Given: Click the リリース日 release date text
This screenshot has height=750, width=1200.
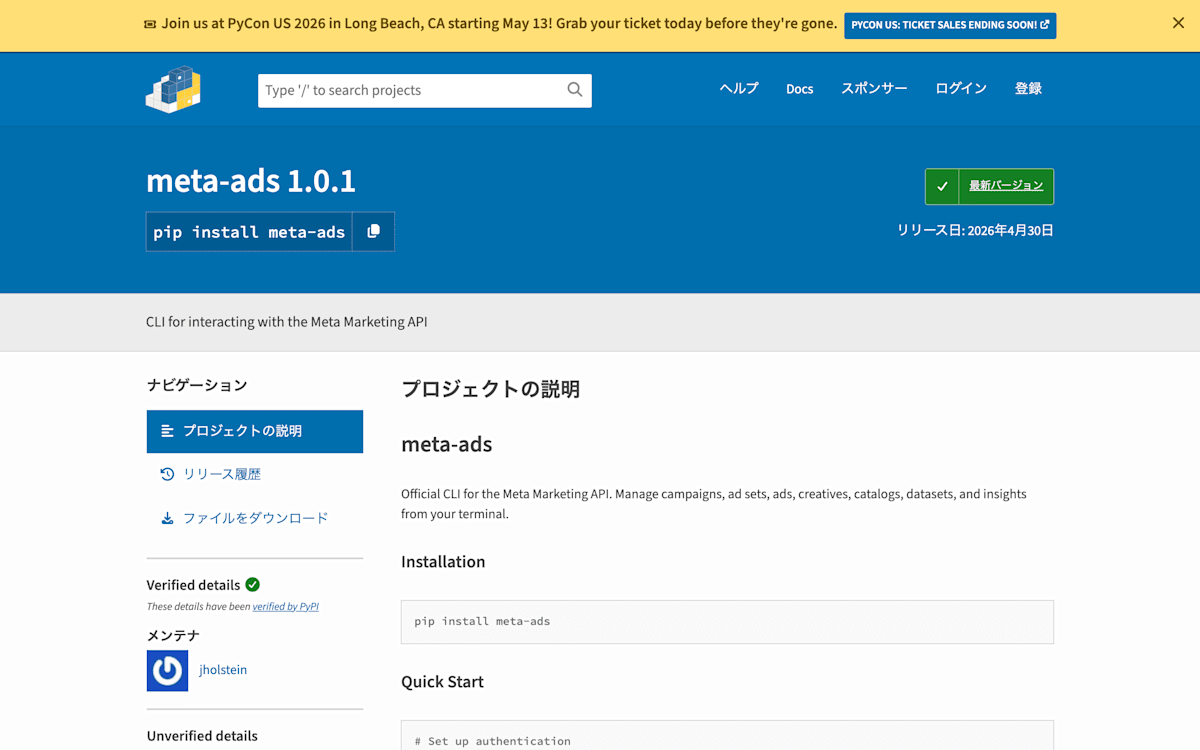Looking at the screenshot, I should click(975, 230).
